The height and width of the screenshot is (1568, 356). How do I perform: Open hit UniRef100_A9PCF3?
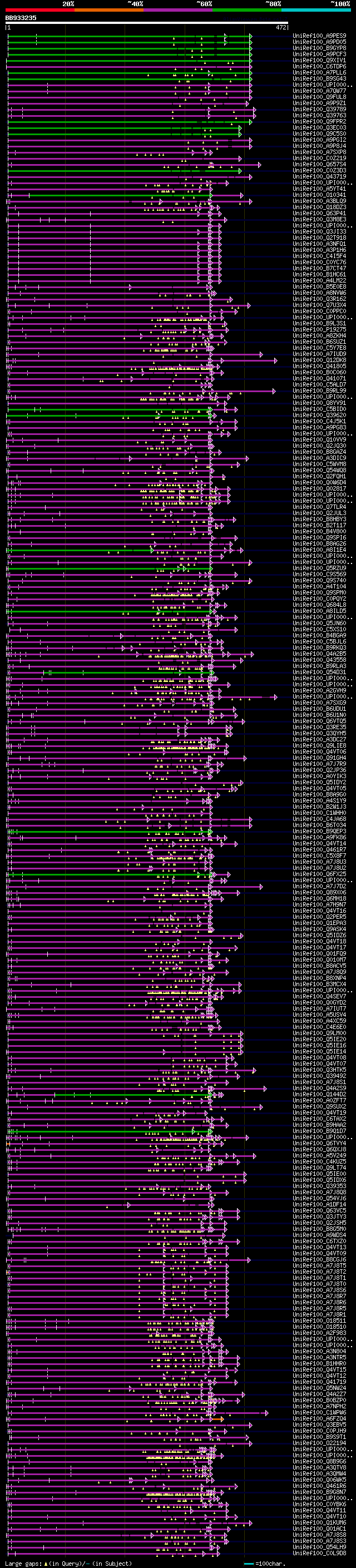[319, 54]
